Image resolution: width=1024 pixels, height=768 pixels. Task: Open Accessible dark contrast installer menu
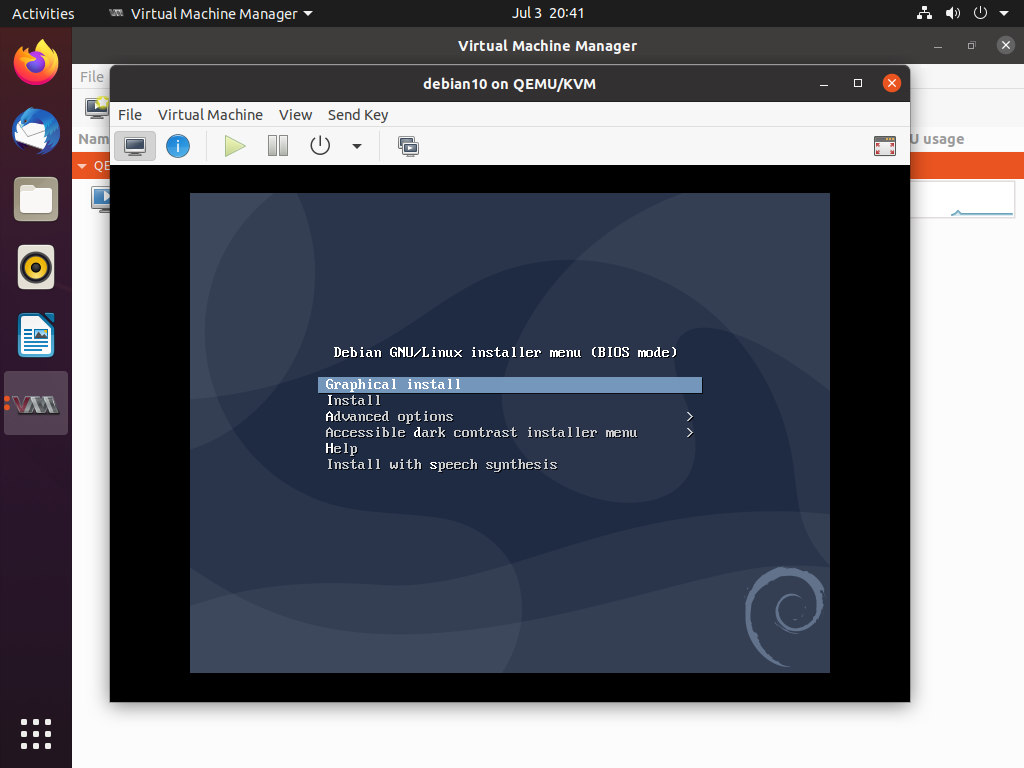pos(480,432)
